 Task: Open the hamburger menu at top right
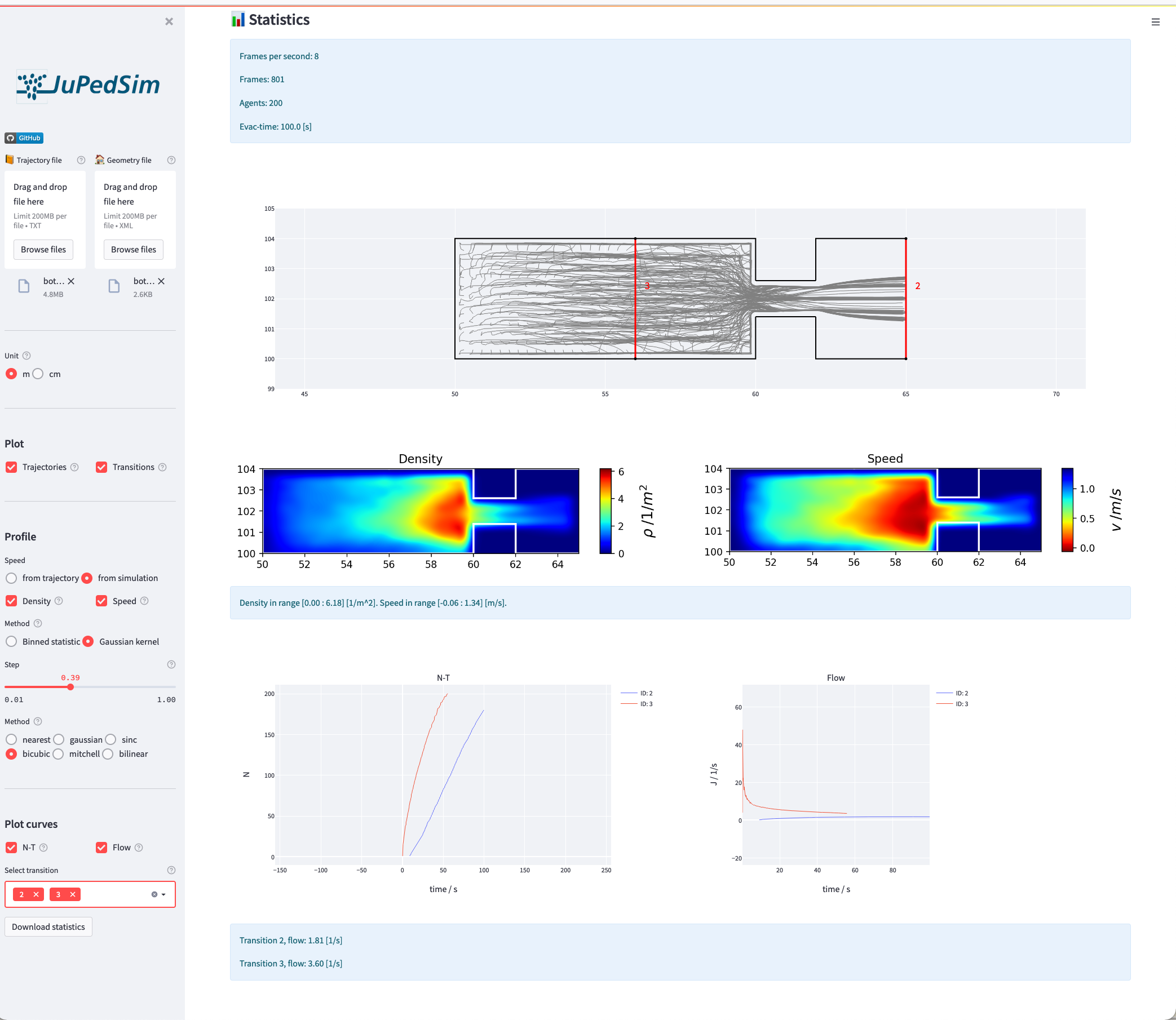point(1155,22)
